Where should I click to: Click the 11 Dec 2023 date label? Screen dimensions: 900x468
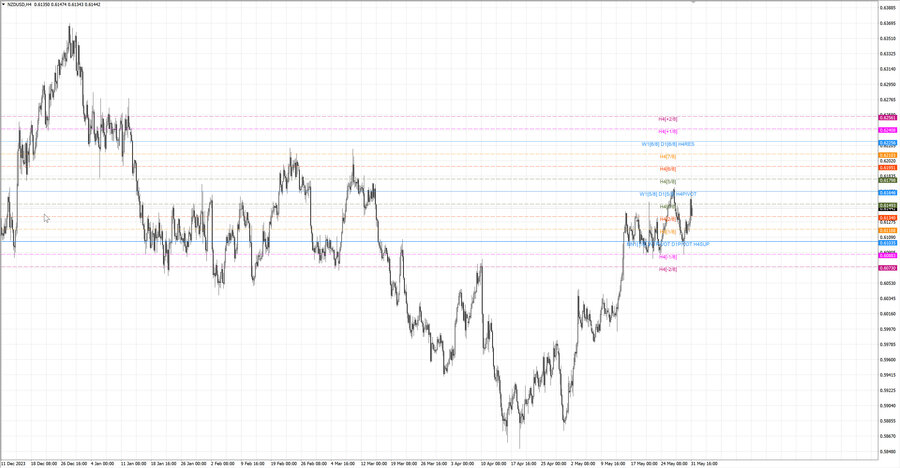tap(13, 463)
